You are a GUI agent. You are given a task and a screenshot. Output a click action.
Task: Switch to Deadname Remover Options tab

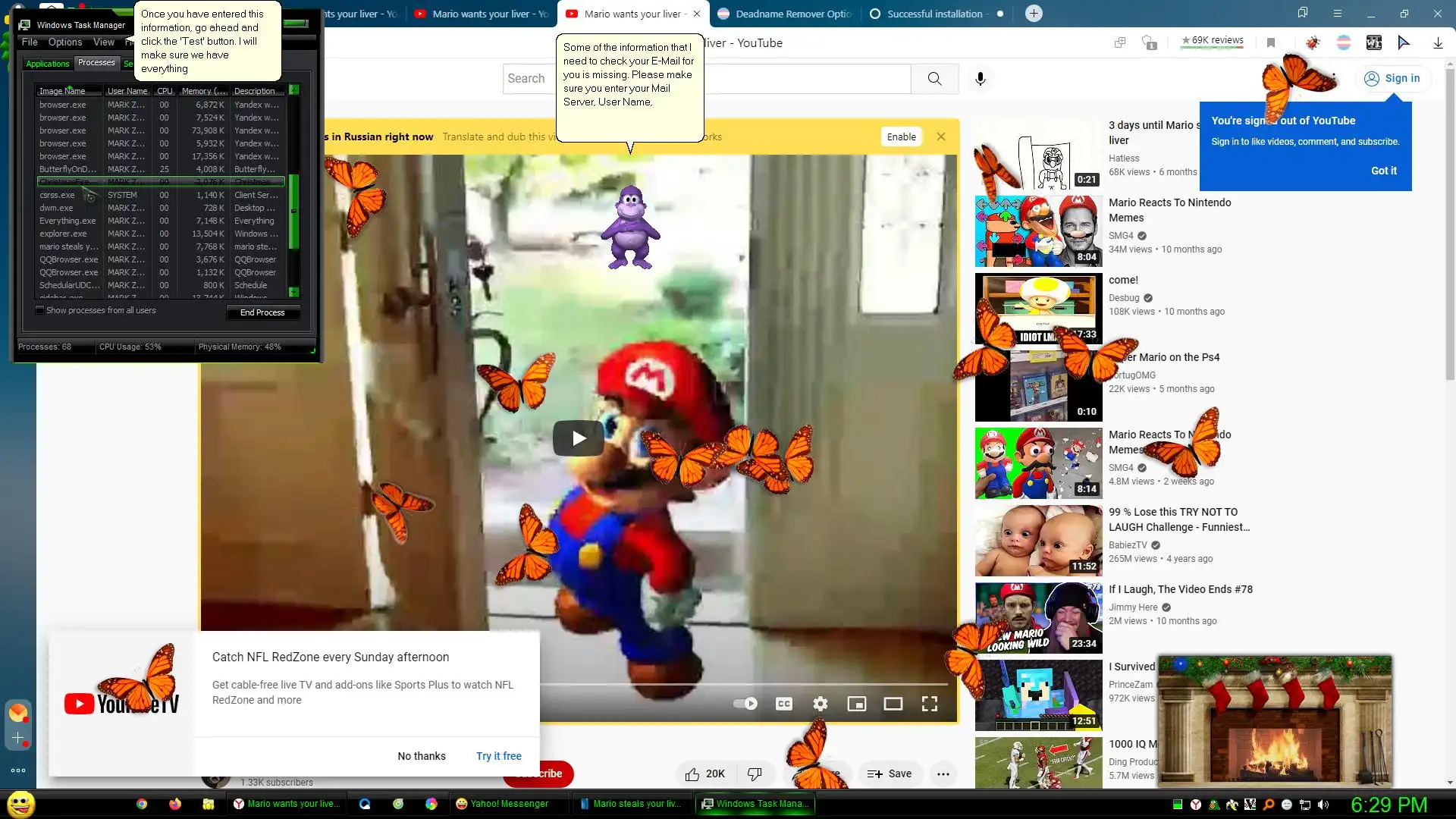coord(785,14)
